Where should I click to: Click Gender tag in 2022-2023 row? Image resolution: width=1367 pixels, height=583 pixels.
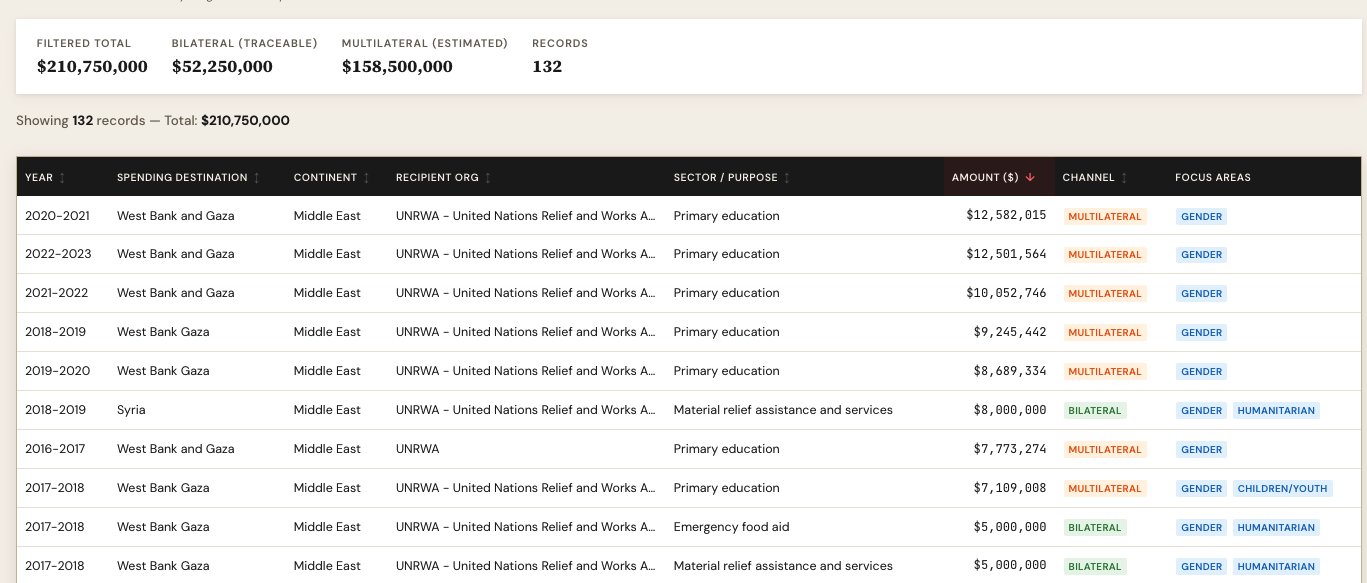point(1201,255)
